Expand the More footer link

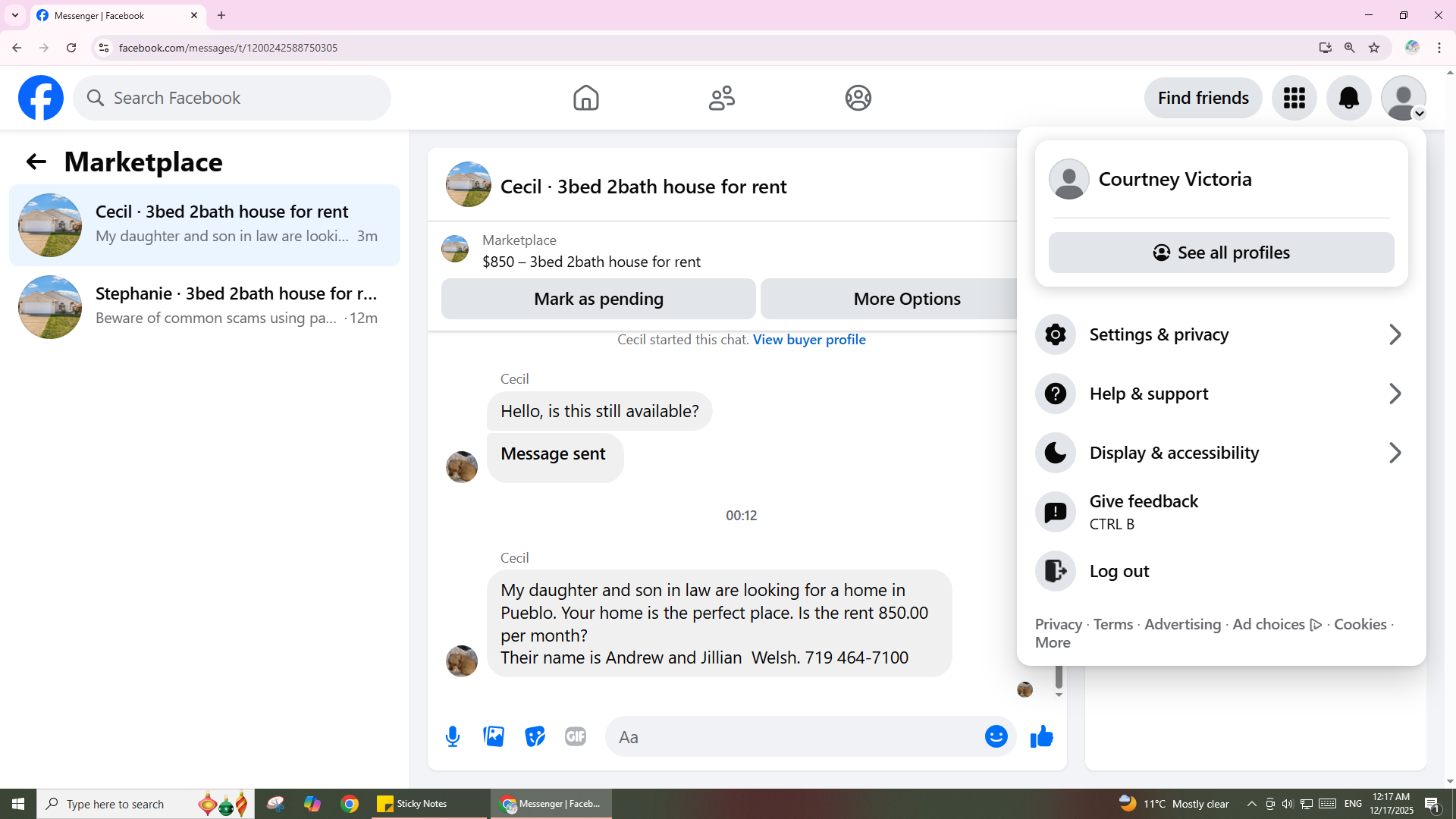1053,642
